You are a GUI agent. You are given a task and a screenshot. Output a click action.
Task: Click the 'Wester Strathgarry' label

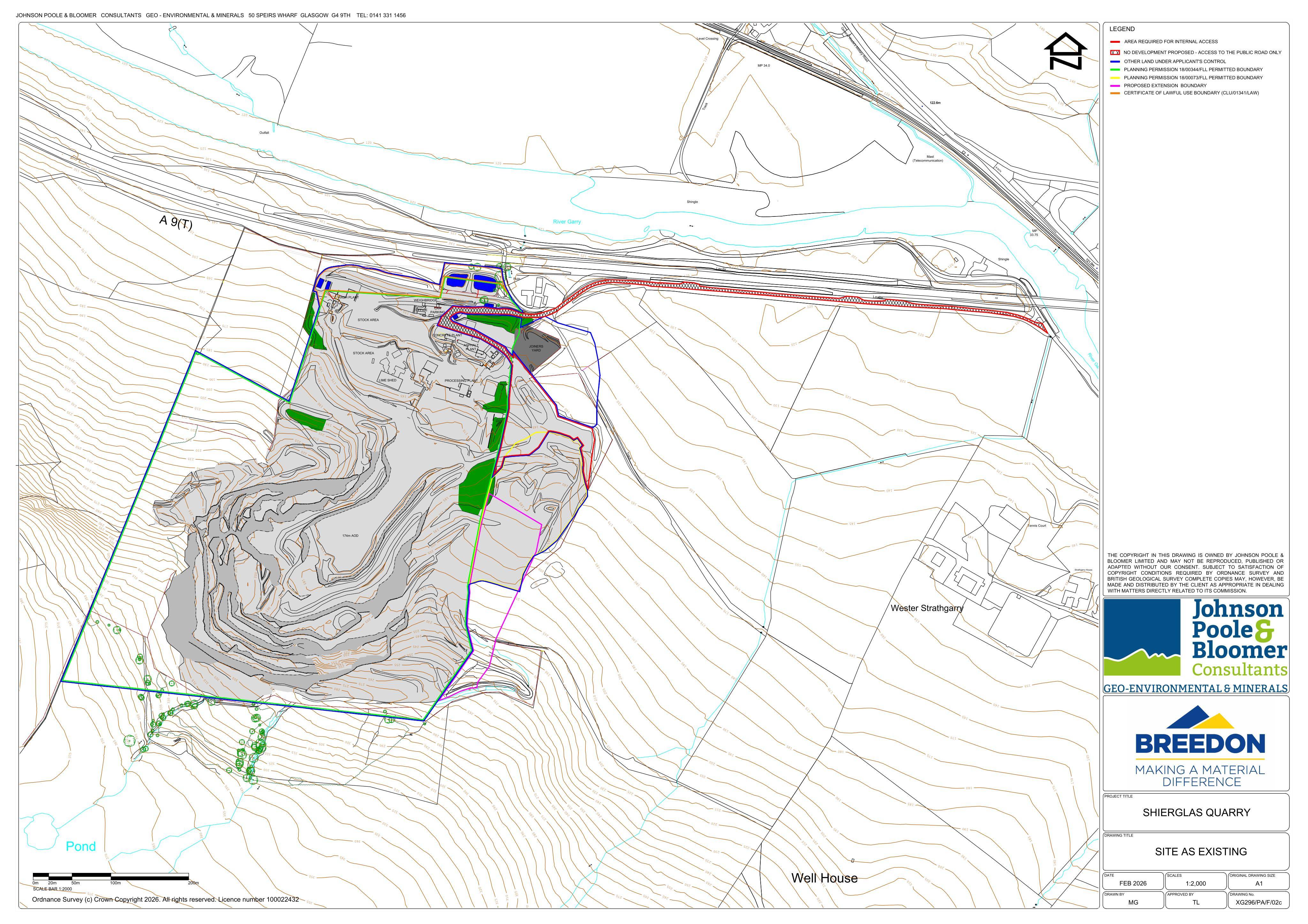(x=927, y=608)
